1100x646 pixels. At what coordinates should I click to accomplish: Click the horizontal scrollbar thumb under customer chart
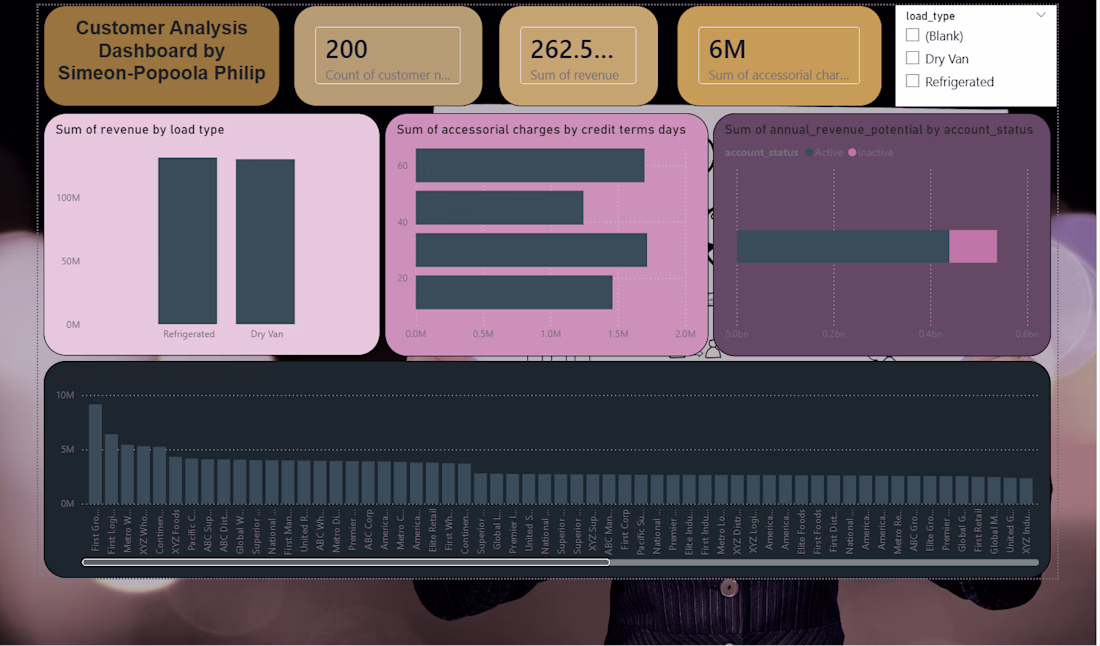[x=346, y=562]
